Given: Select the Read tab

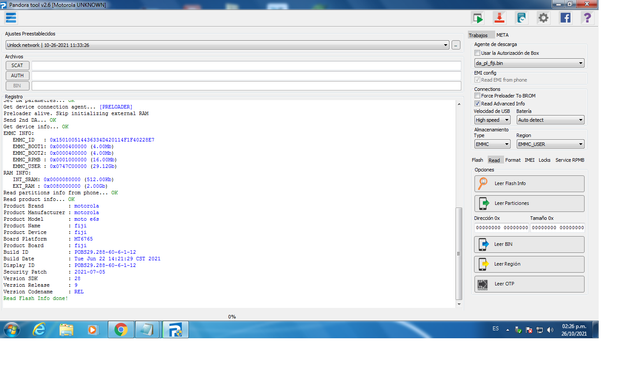Looking at the screenshot, I should 494,160.
